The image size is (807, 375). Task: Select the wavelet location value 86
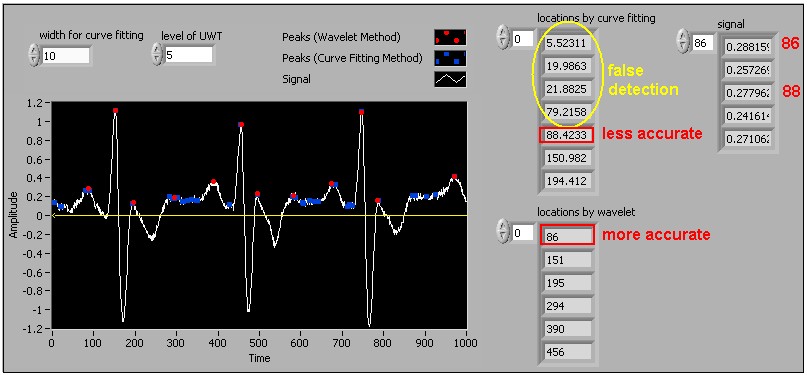[x=567, y=236]
